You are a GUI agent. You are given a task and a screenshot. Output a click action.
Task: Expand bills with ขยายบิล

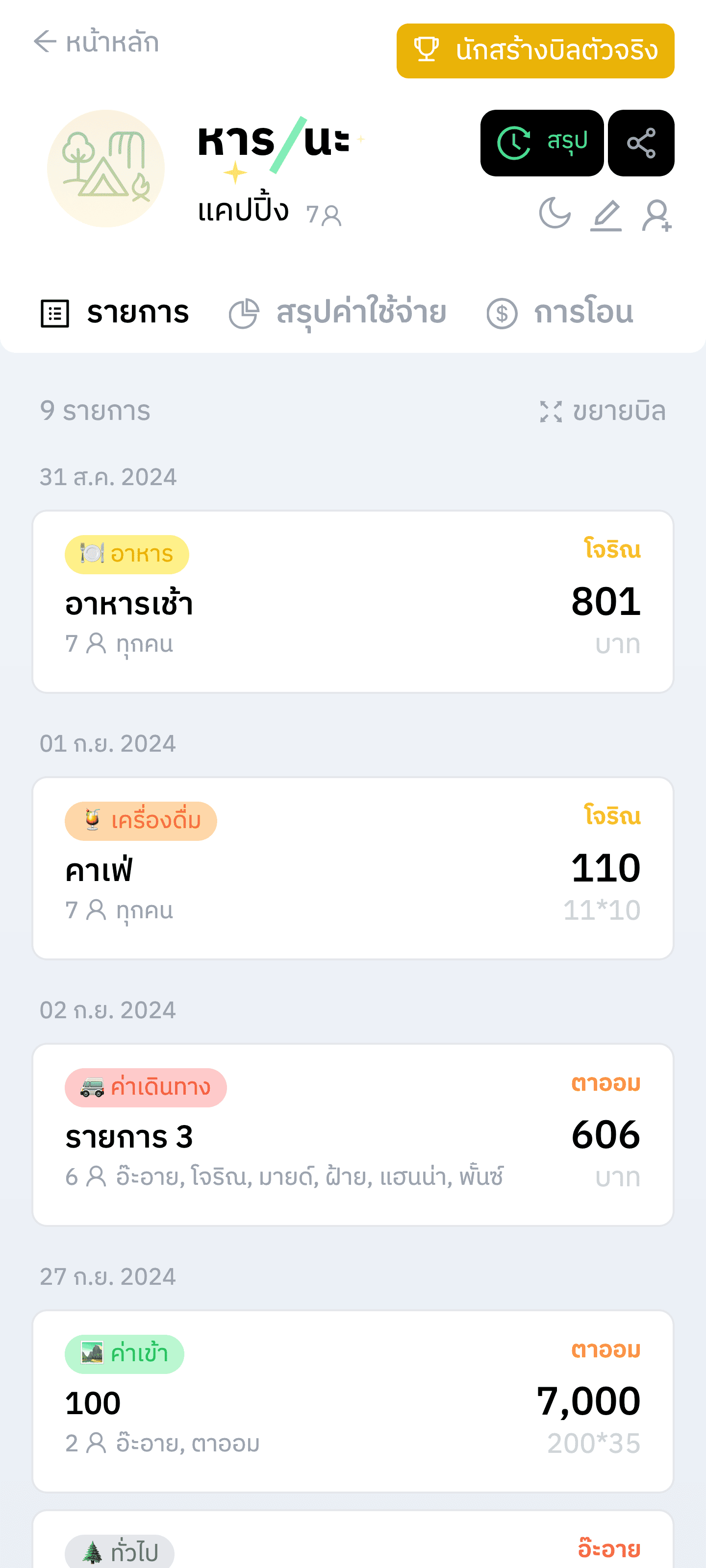pos(603,412)
